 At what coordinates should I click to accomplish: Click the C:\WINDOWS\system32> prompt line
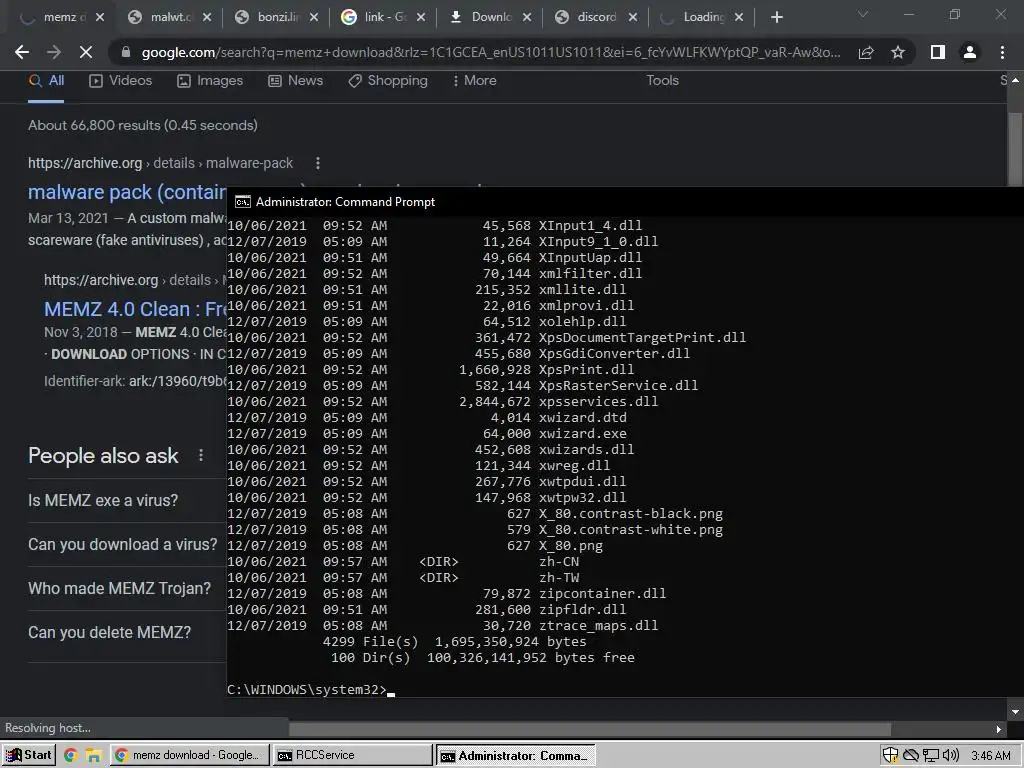pos(311,690)
